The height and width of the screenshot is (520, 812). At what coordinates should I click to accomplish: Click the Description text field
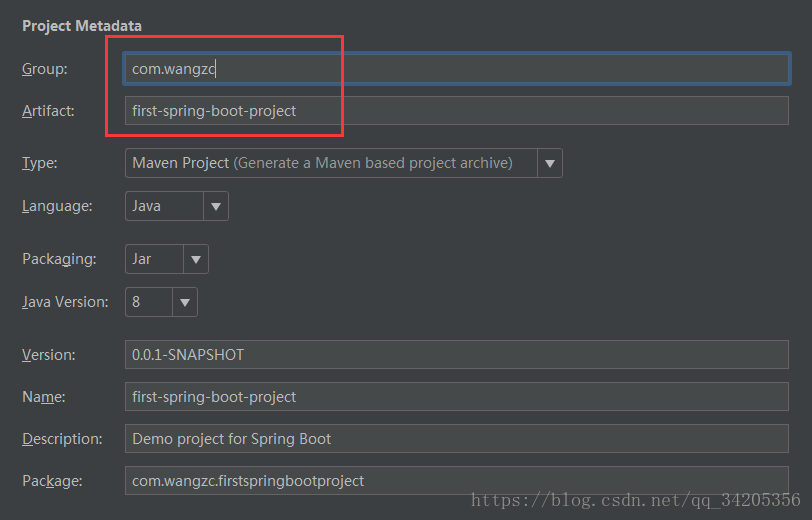(x=457, y=439)
